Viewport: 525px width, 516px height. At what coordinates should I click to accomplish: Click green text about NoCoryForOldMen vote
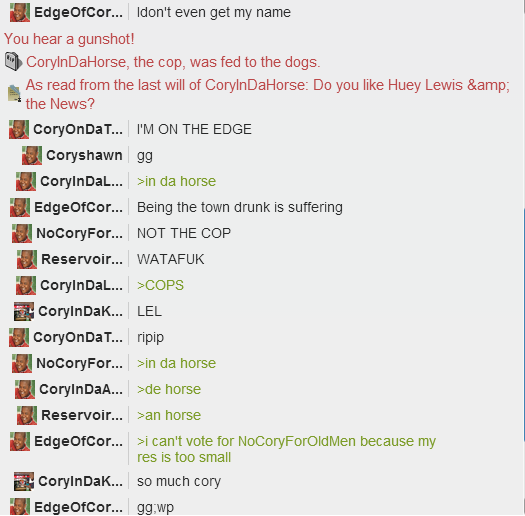pos(286,449)
